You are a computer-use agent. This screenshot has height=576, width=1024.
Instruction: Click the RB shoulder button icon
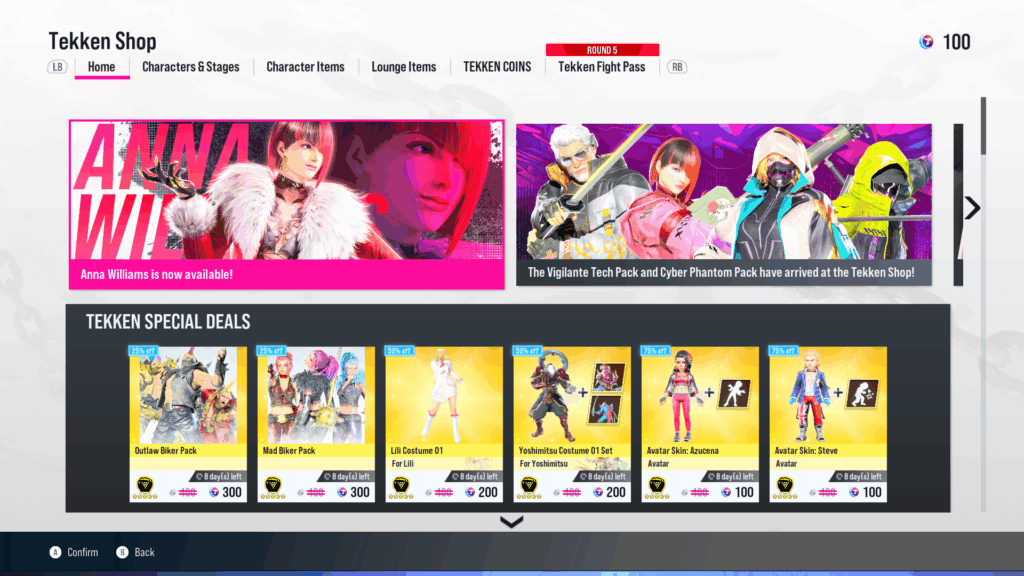(677, 67)
